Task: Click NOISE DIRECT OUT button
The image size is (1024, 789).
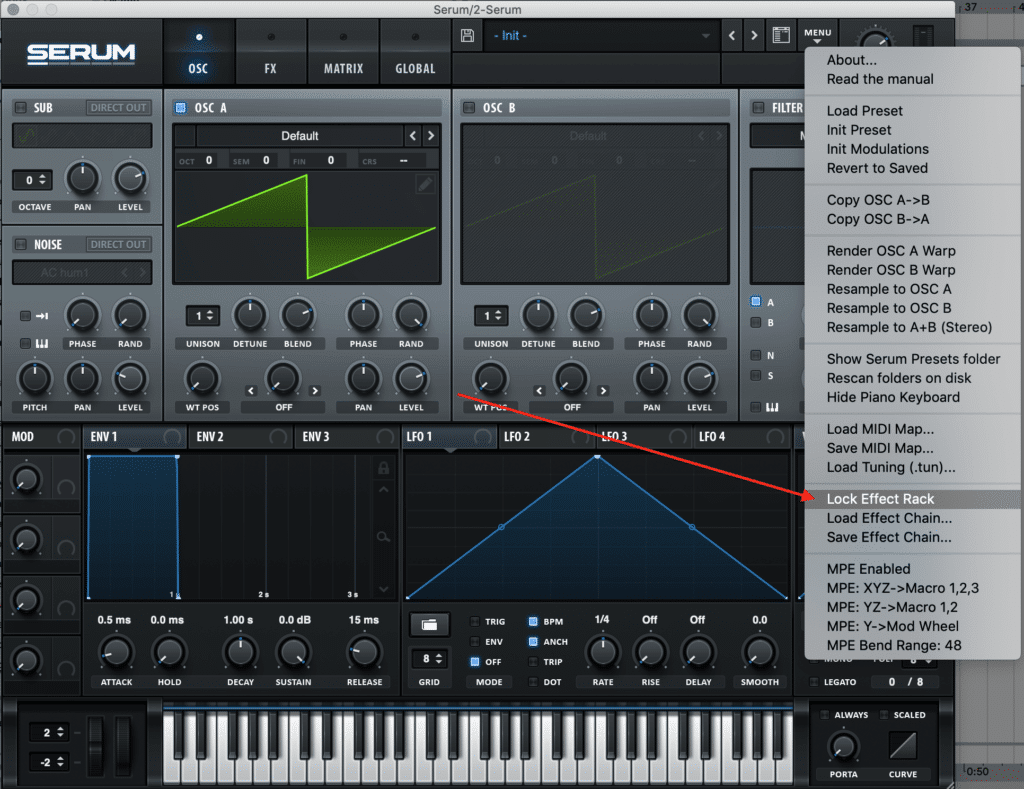Action: 118,245
